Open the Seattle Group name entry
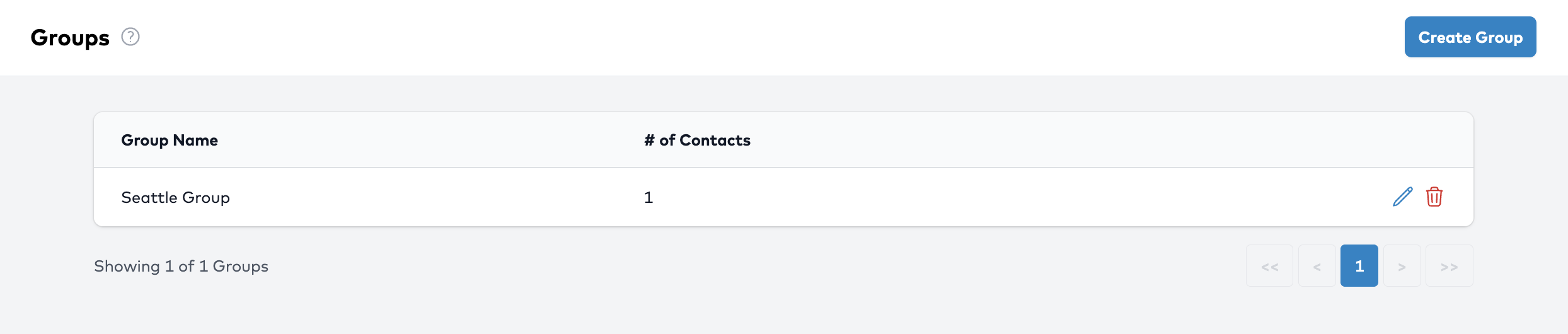The height and width of the screenshot is (334, 1568). pyautogui.click(x=175, y=197)
